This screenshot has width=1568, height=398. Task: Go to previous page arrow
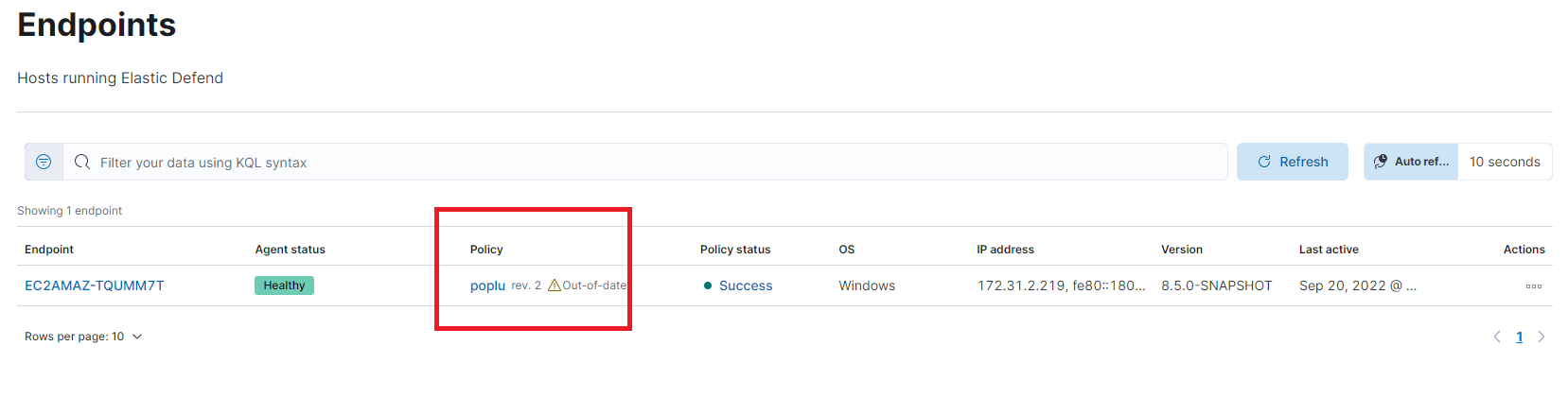1497,337
